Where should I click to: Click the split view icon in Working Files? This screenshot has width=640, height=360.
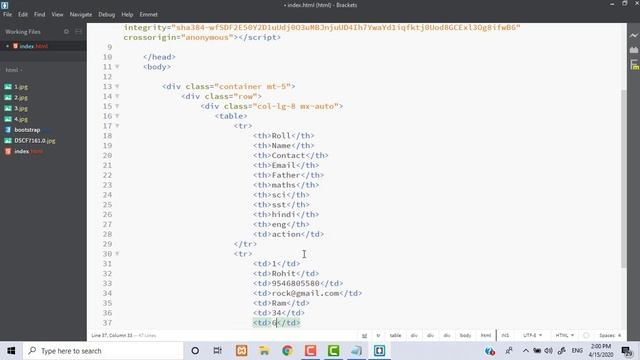pyautogui.click(x=78, y=31)
